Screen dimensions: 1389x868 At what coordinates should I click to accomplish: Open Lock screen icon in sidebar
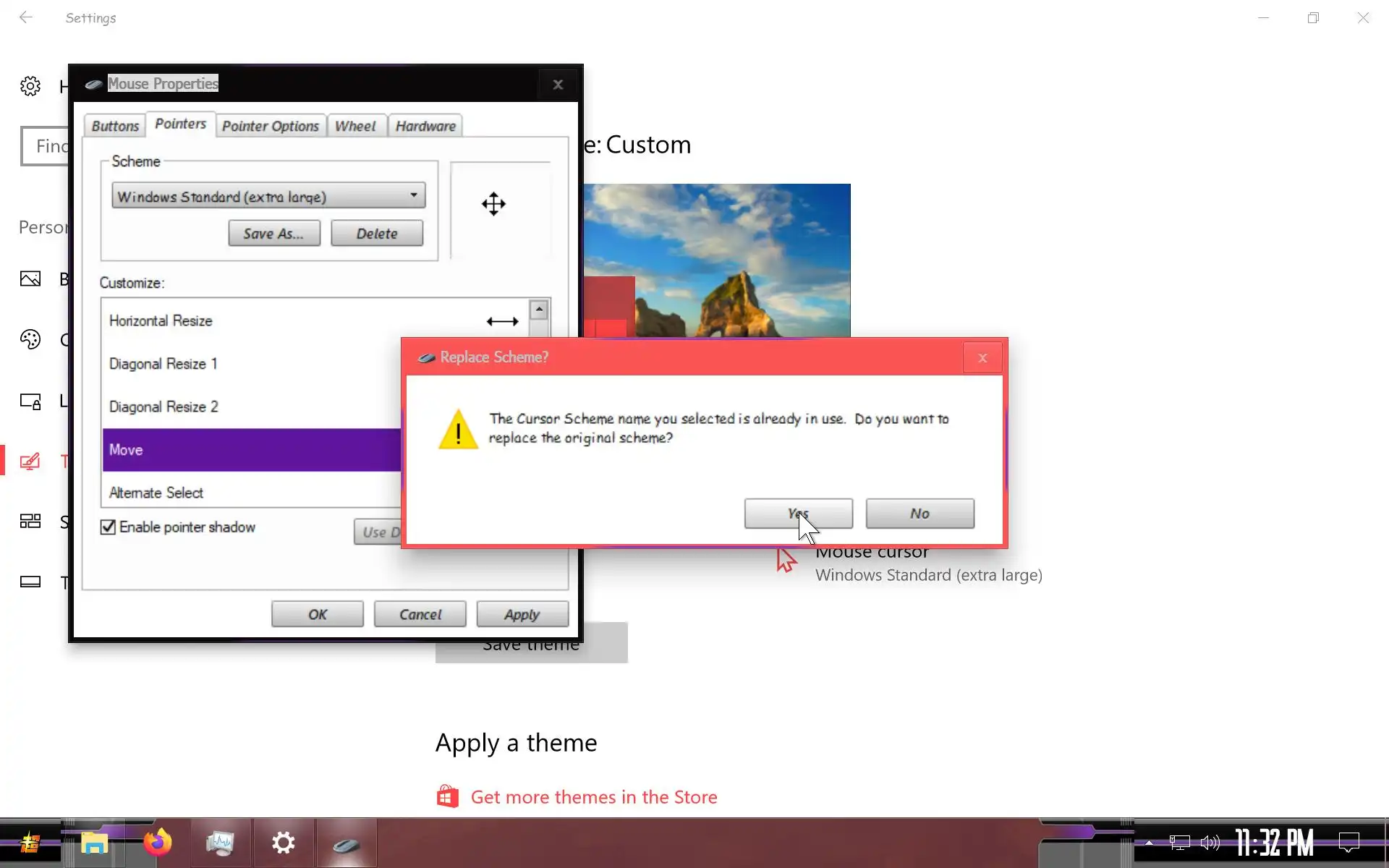click(x=30, y=401)
